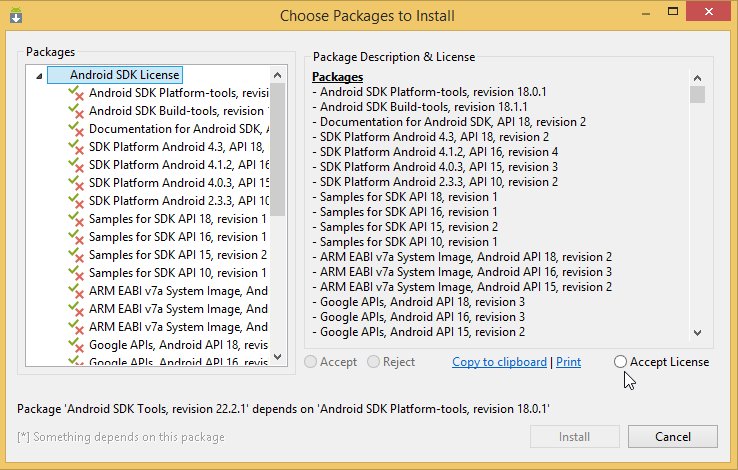Select the Android SDK License tree item
Viewport: 738px width, 470px height.
click(x=115, y=75)
